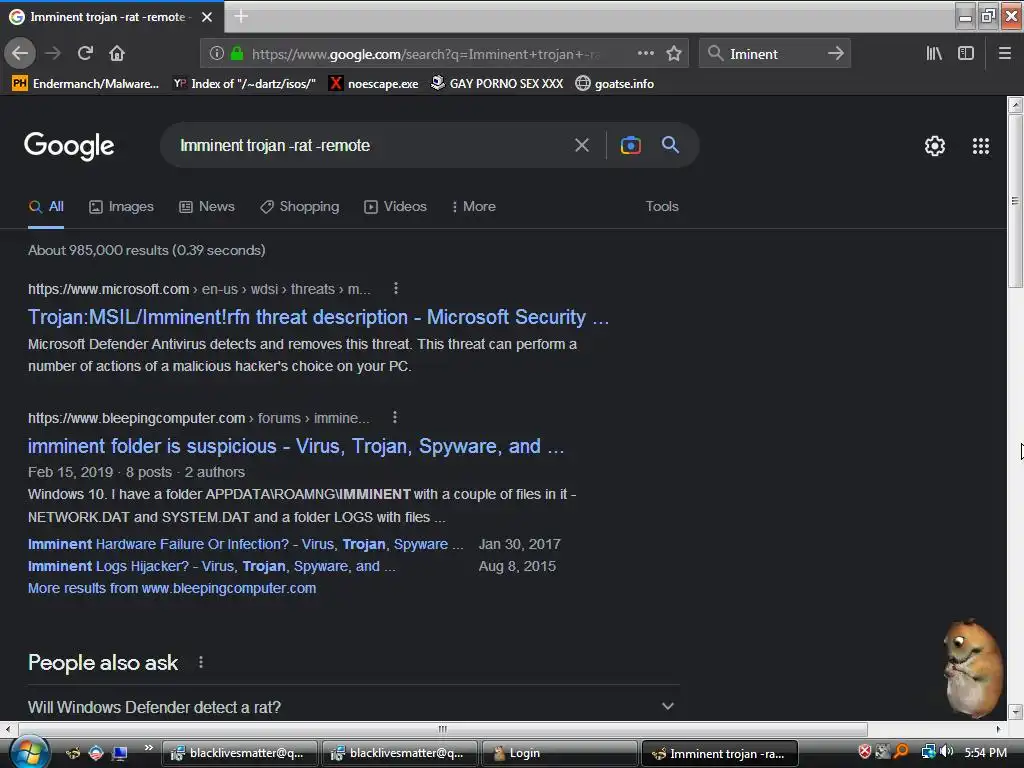The height and width of the screenshot is (768, 1024).
Task: Search by image with the camera icon
Action: click(630, 145)
